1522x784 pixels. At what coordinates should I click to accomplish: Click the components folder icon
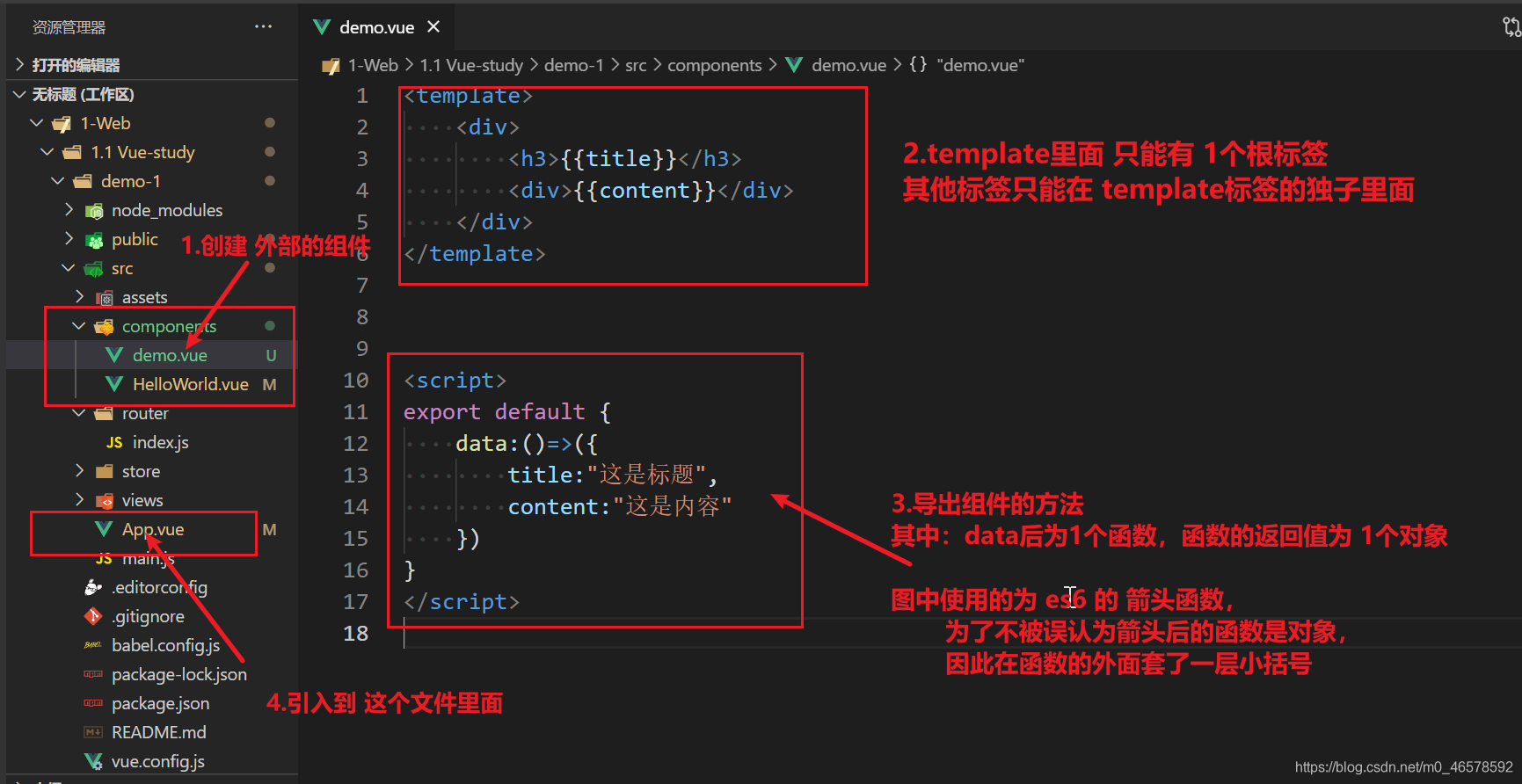(104, 327)
